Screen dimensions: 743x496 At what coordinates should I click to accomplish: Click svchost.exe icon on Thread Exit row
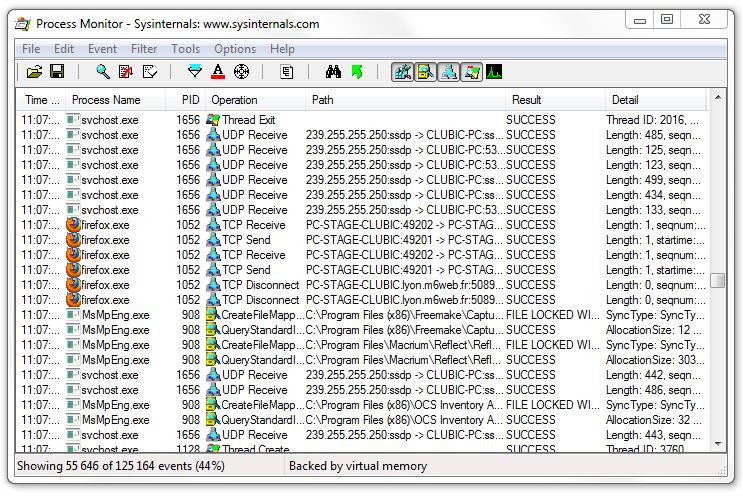click(73, 120)
